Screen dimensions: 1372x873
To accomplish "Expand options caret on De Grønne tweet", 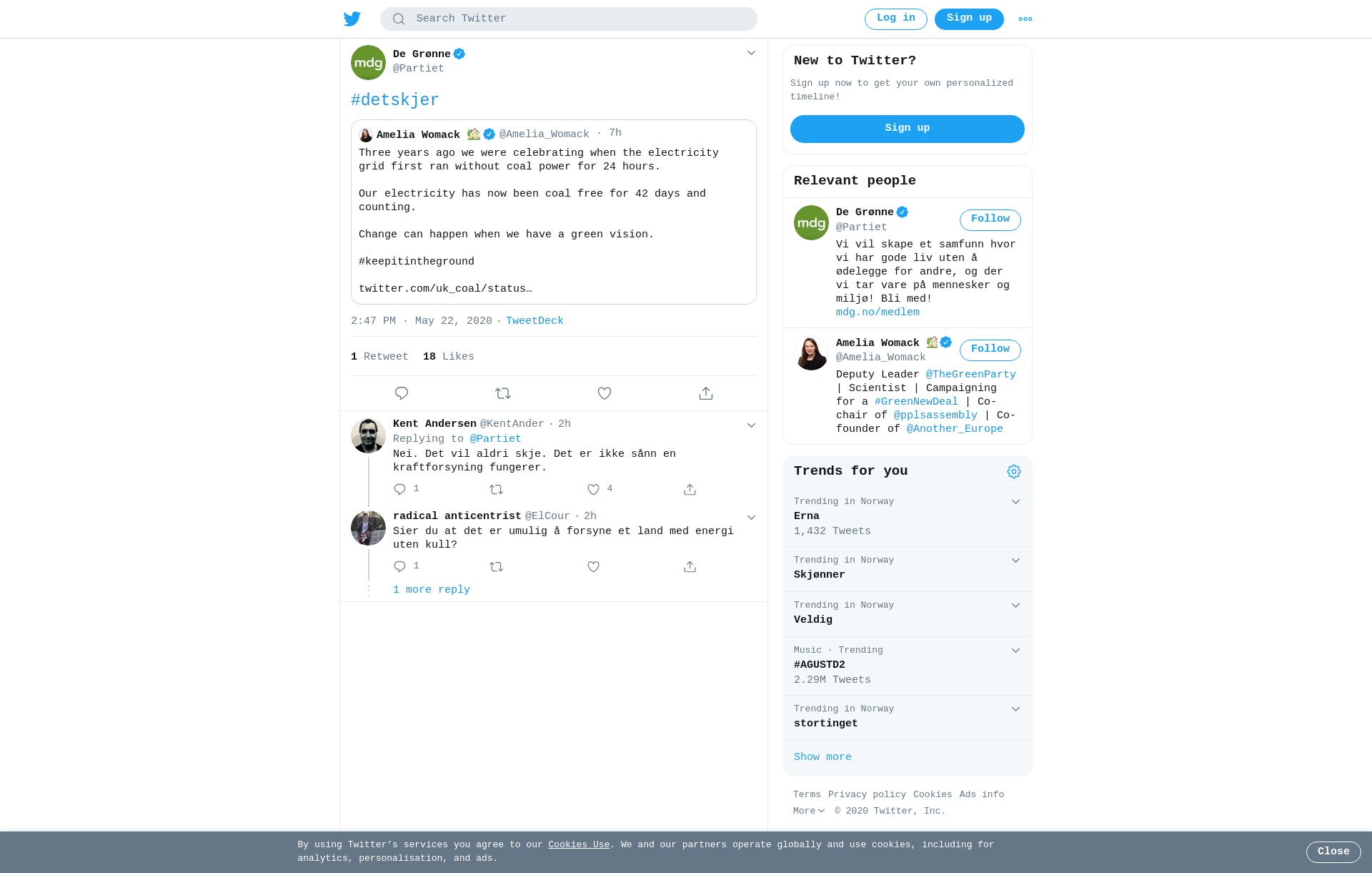I will [751, 53].
